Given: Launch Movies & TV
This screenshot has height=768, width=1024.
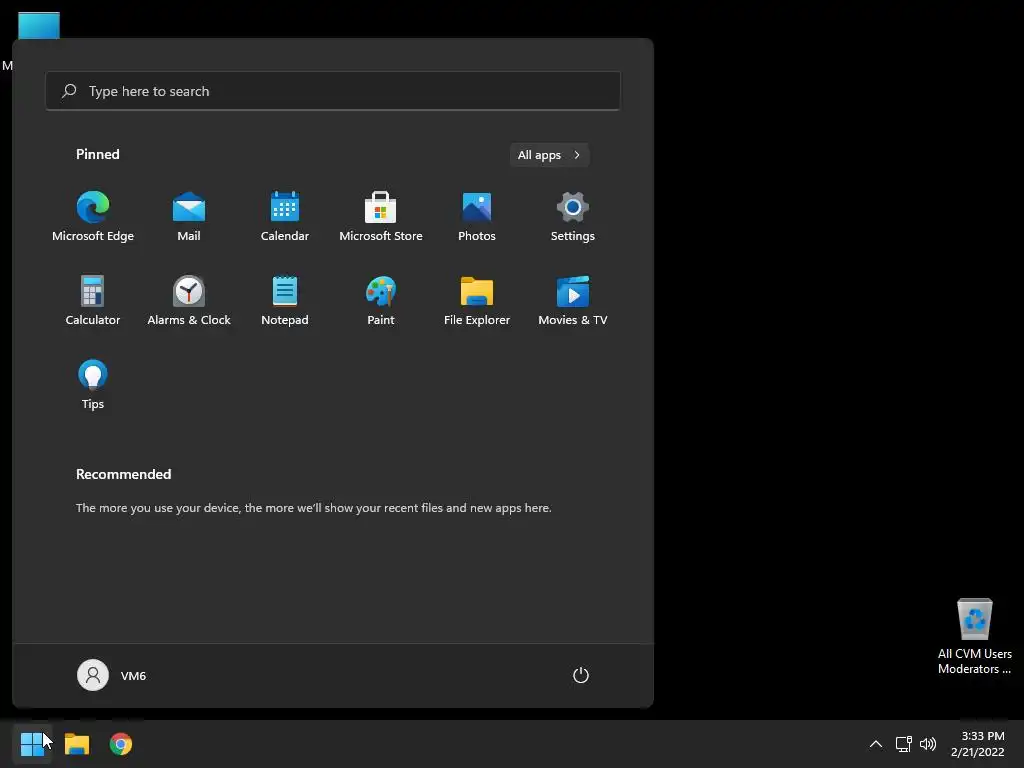Looking at the screenshot, I should click(573, 301).
